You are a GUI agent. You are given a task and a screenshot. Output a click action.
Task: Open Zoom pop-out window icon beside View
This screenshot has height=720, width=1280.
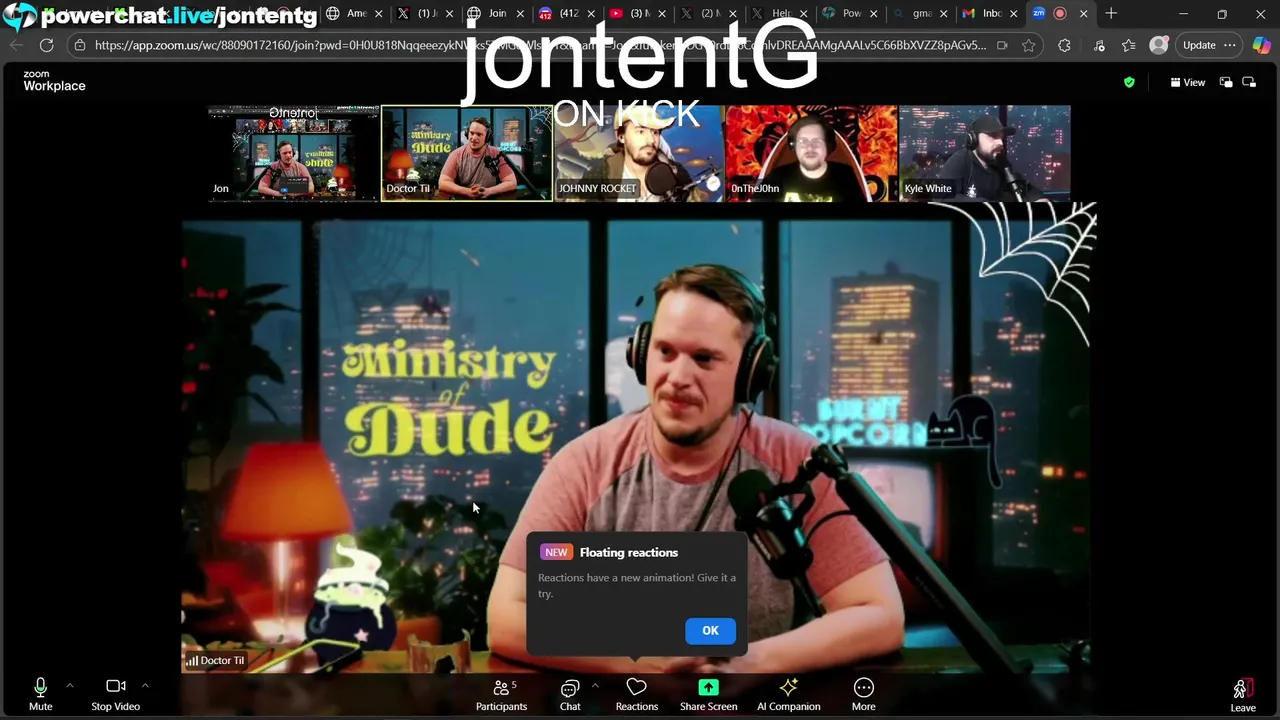(1226, 82)
